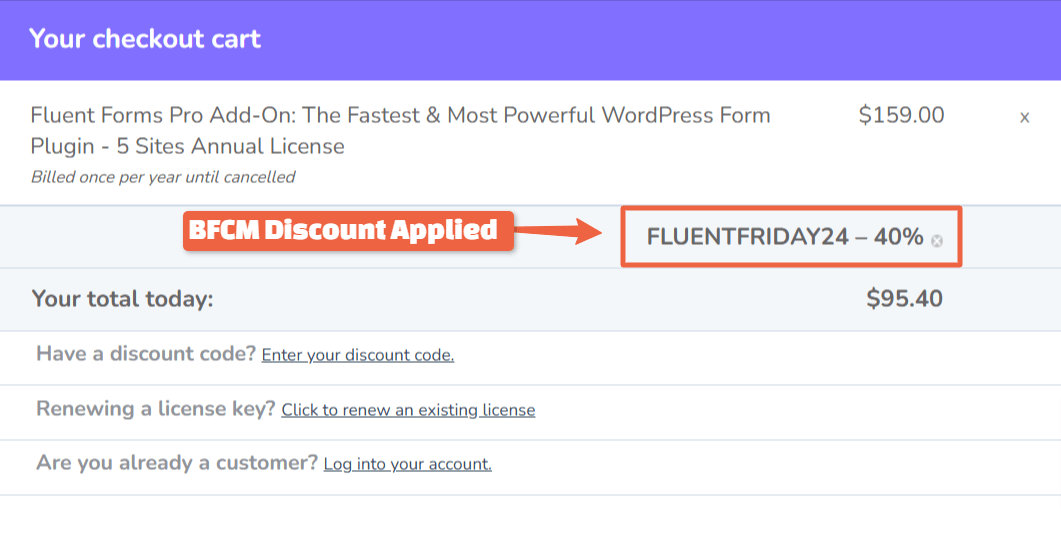The height and width of the screenshot is (542, 1061).
Task: Click the 'Renewing a license key?' prompt text
Action: point(156,409)
